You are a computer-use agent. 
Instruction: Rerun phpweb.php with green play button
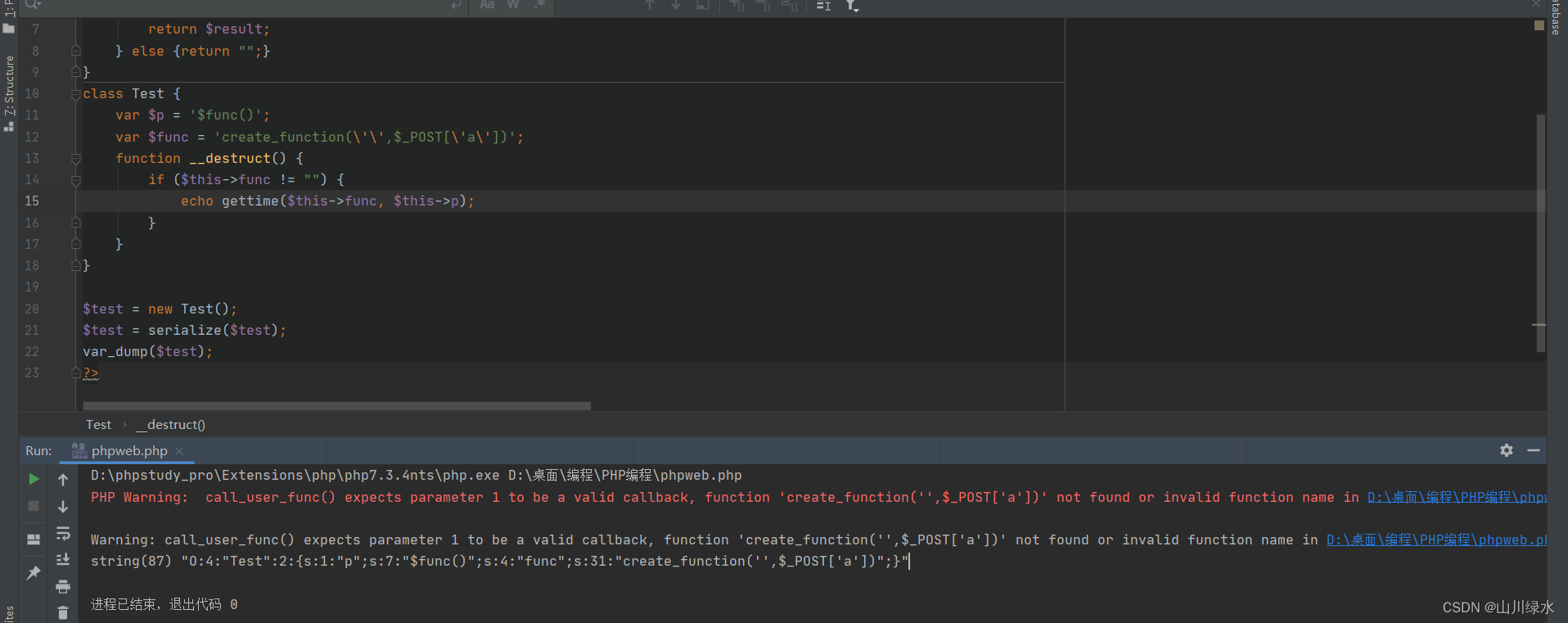34,479
